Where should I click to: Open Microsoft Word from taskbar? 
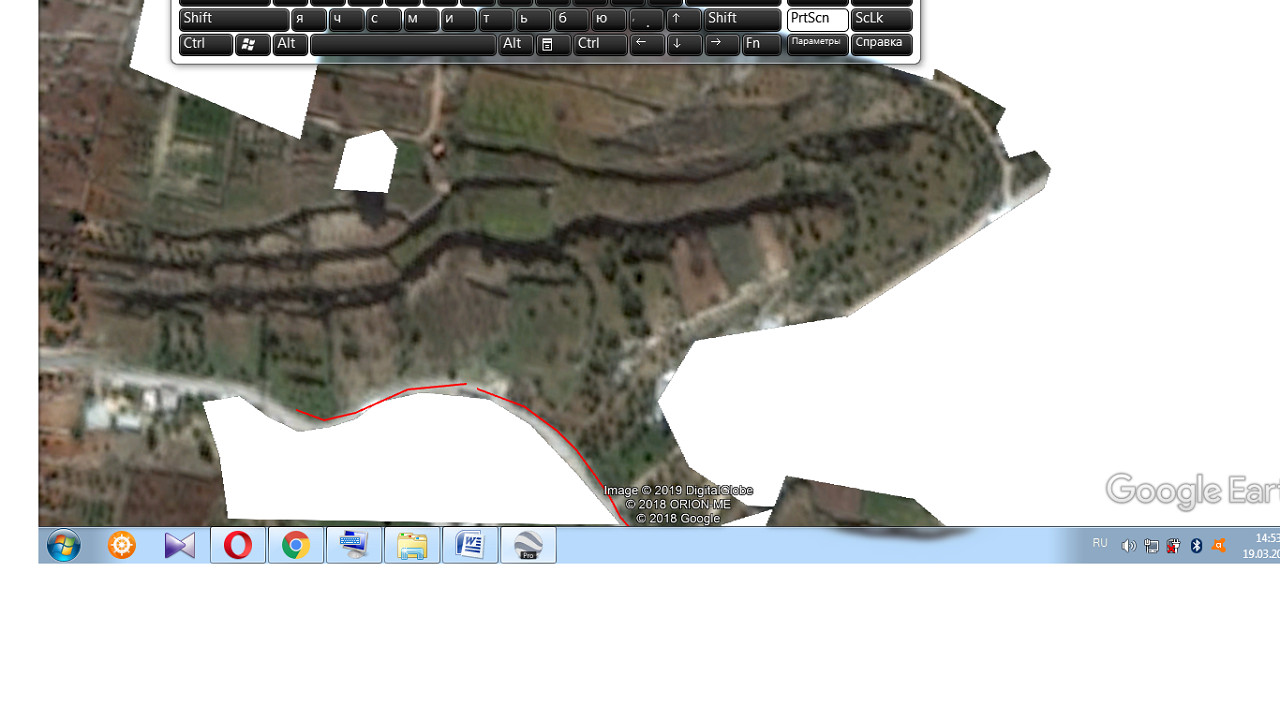tap(470, 545)
